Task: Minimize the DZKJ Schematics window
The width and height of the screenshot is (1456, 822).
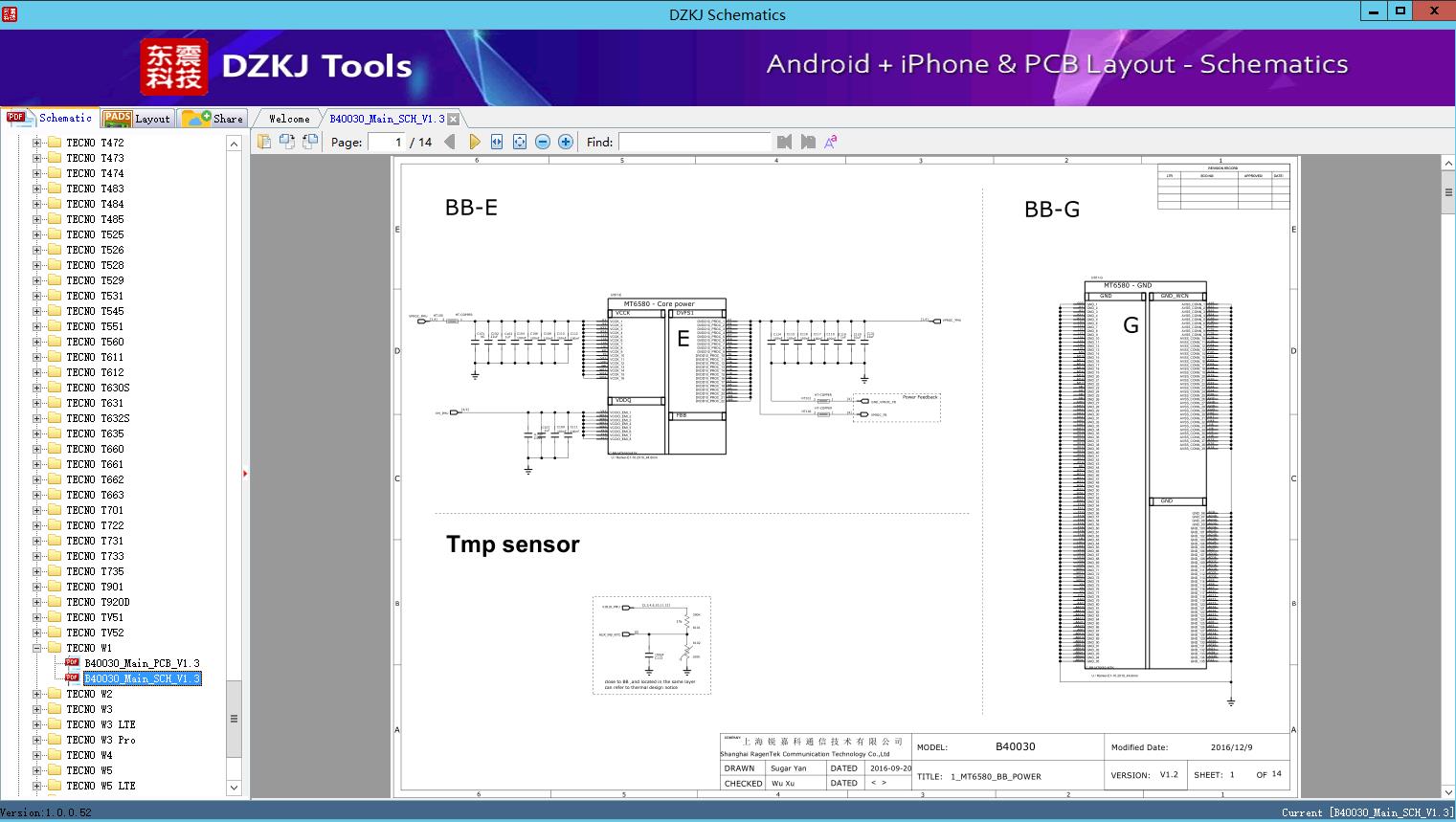Action: [x=1373, y=11]
